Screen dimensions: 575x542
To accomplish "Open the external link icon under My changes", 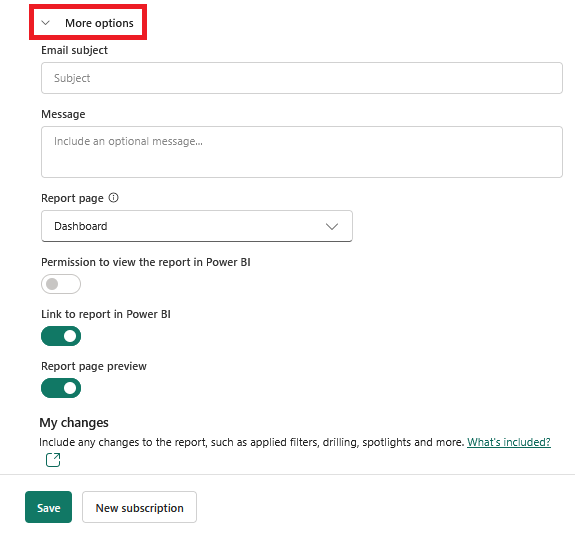I will (53, 460).
